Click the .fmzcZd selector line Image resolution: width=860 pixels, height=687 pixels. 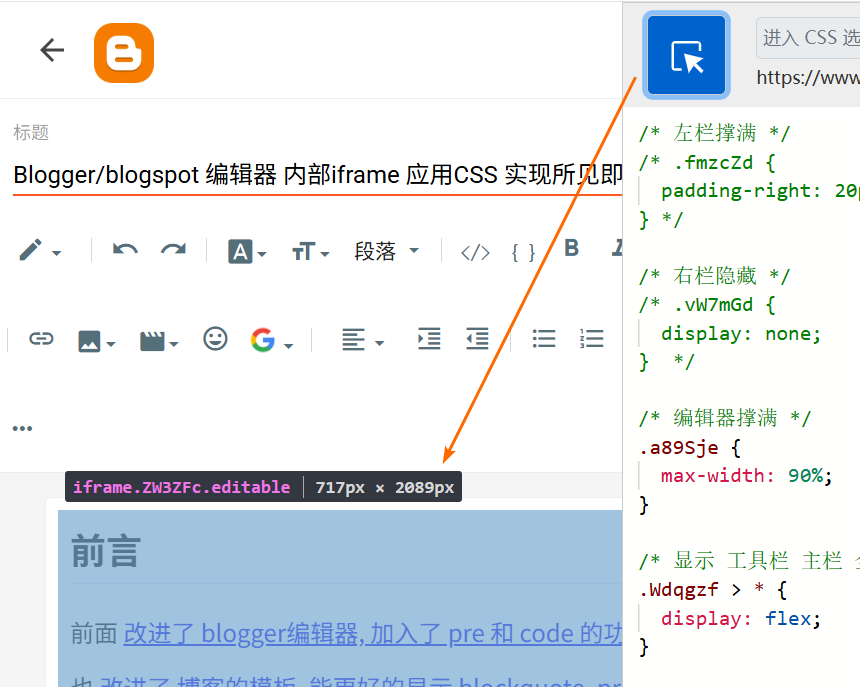708,162
